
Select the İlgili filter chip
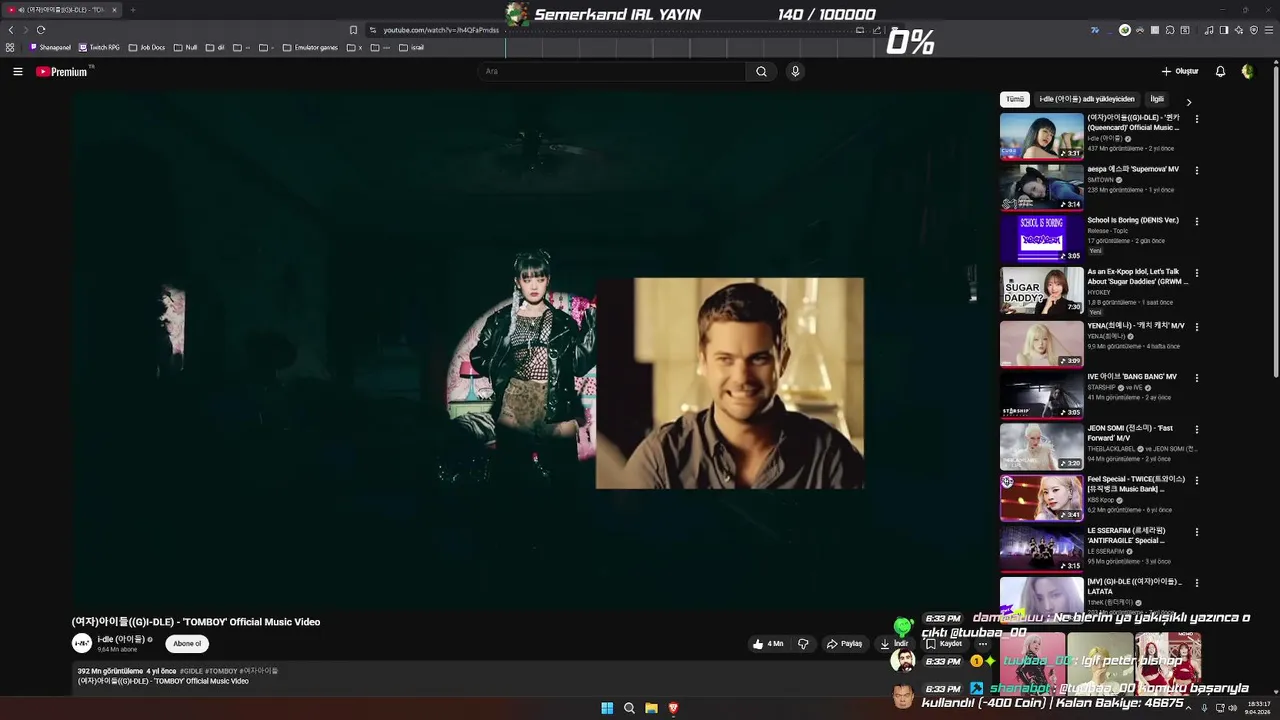(x=1157, y=99)
